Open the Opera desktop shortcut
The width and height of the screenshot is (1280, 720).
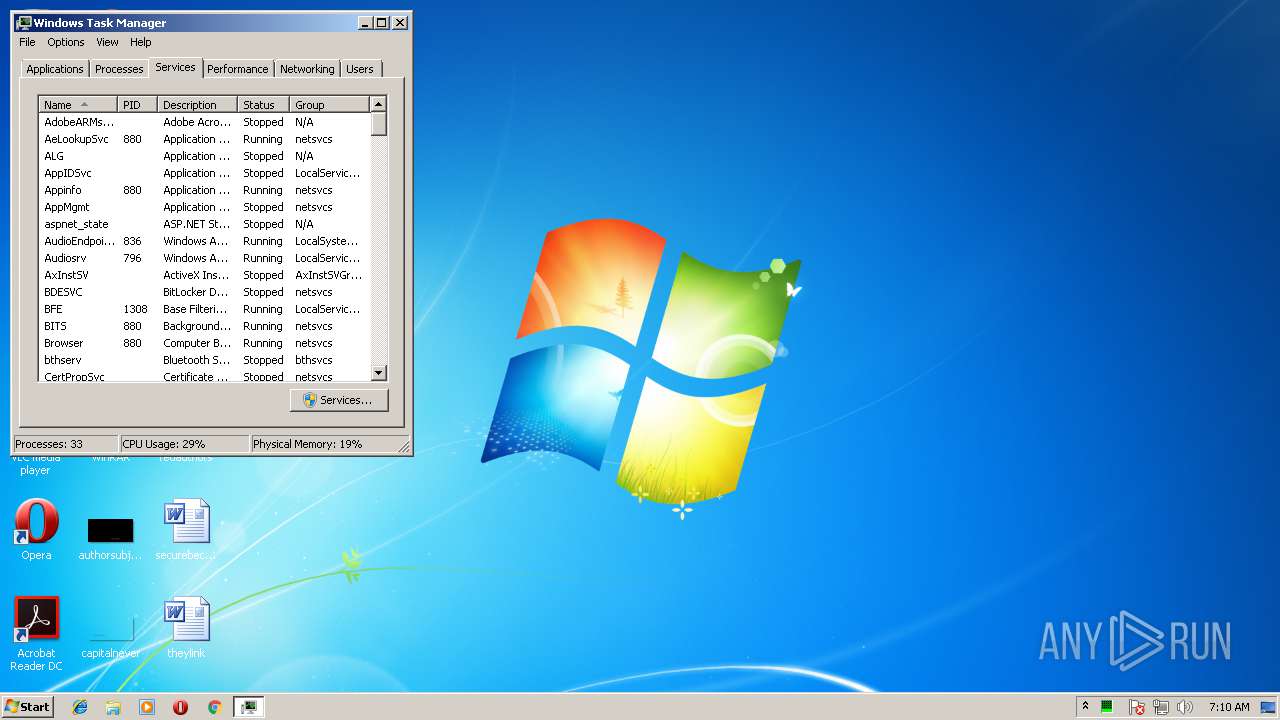[36, 530]
